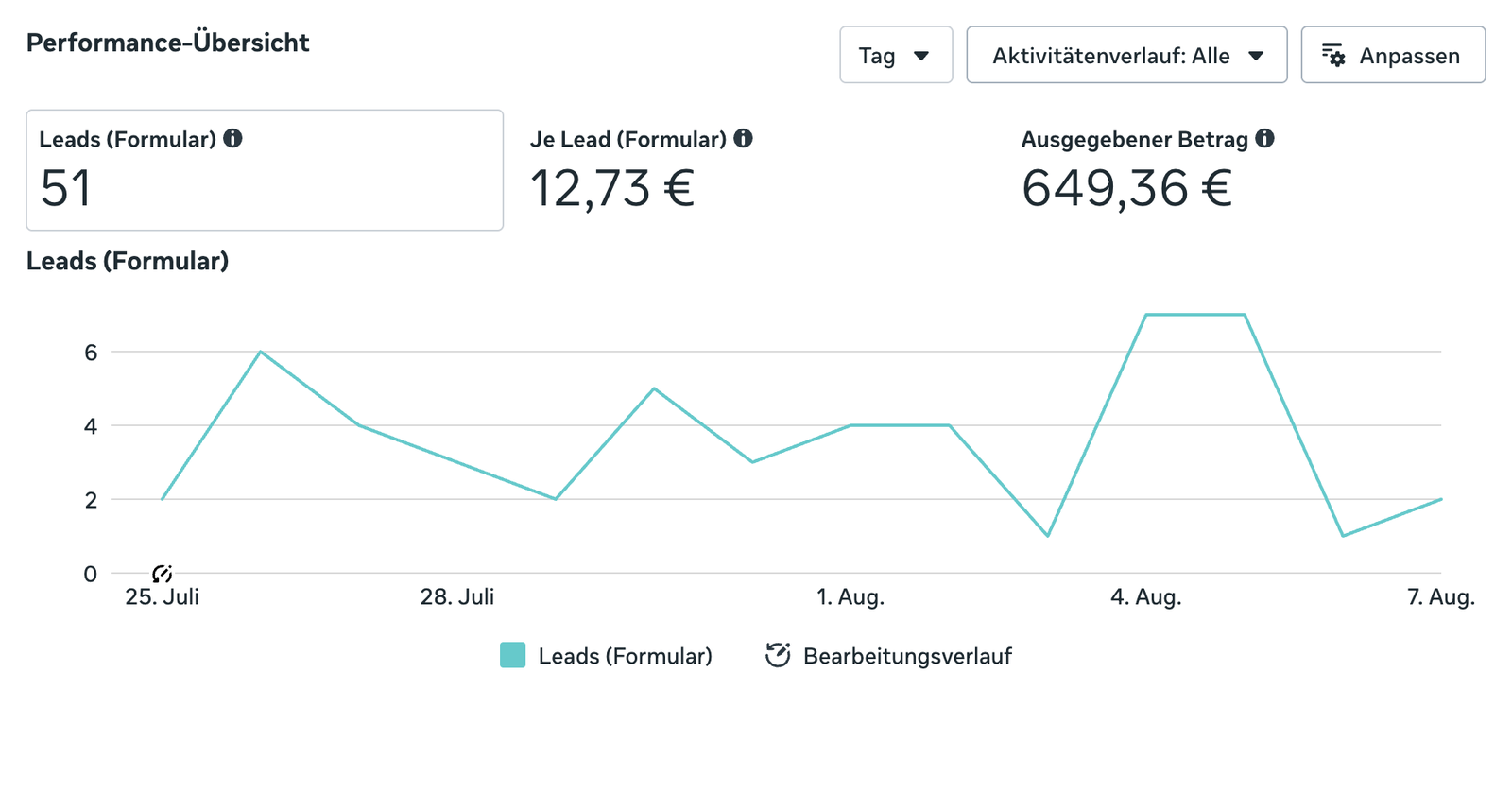Click the Bearbeitungsverlauf legend icon

click(x=777, y=655)
